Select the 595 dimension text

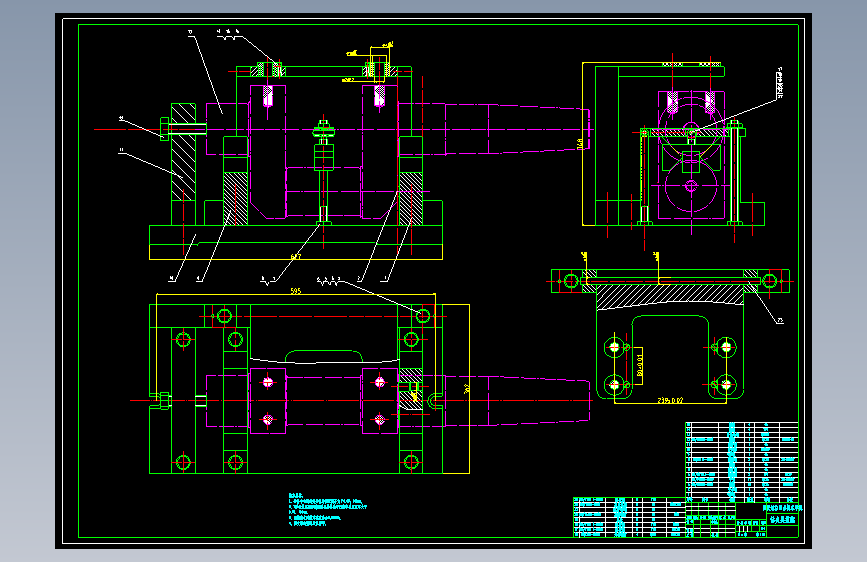coord(296,291)
